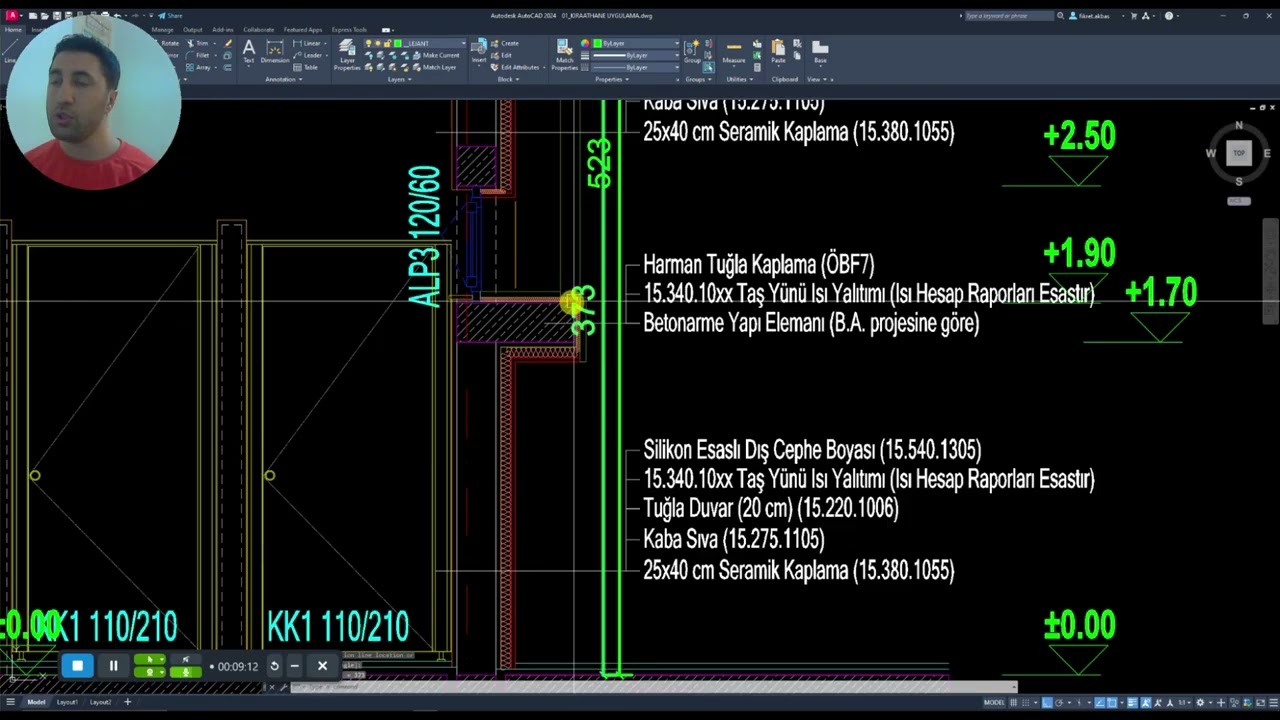This screenshot has height=720, width=1280.
Task: Insert a Table
Action: [306, 68]
